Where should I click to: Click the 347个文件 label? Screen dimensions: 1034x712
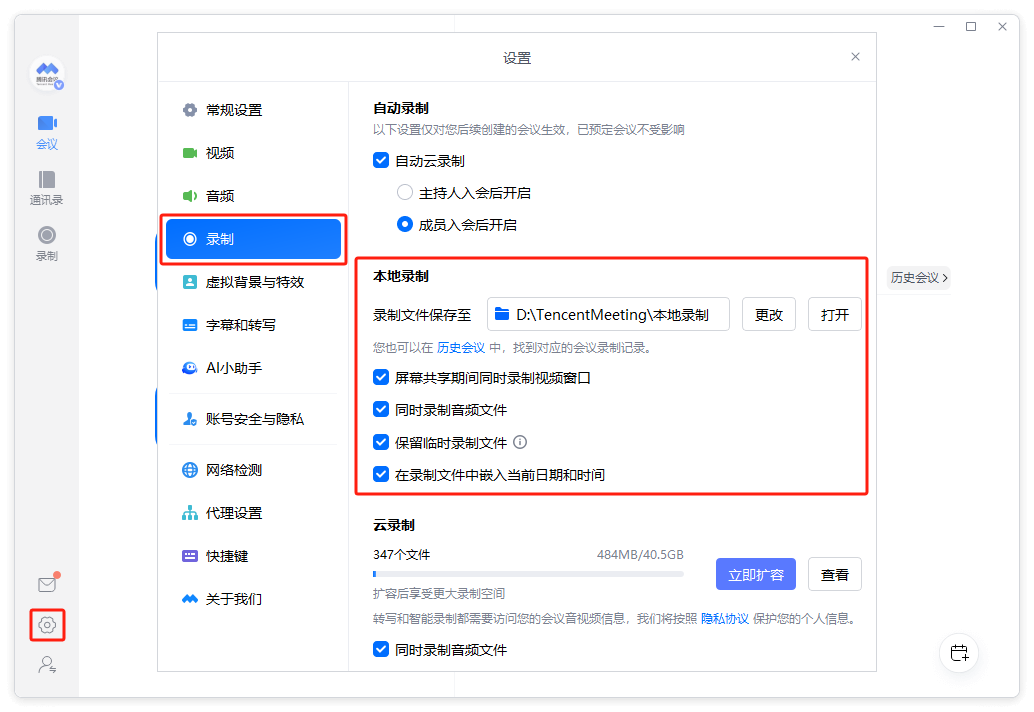point(402,554)
